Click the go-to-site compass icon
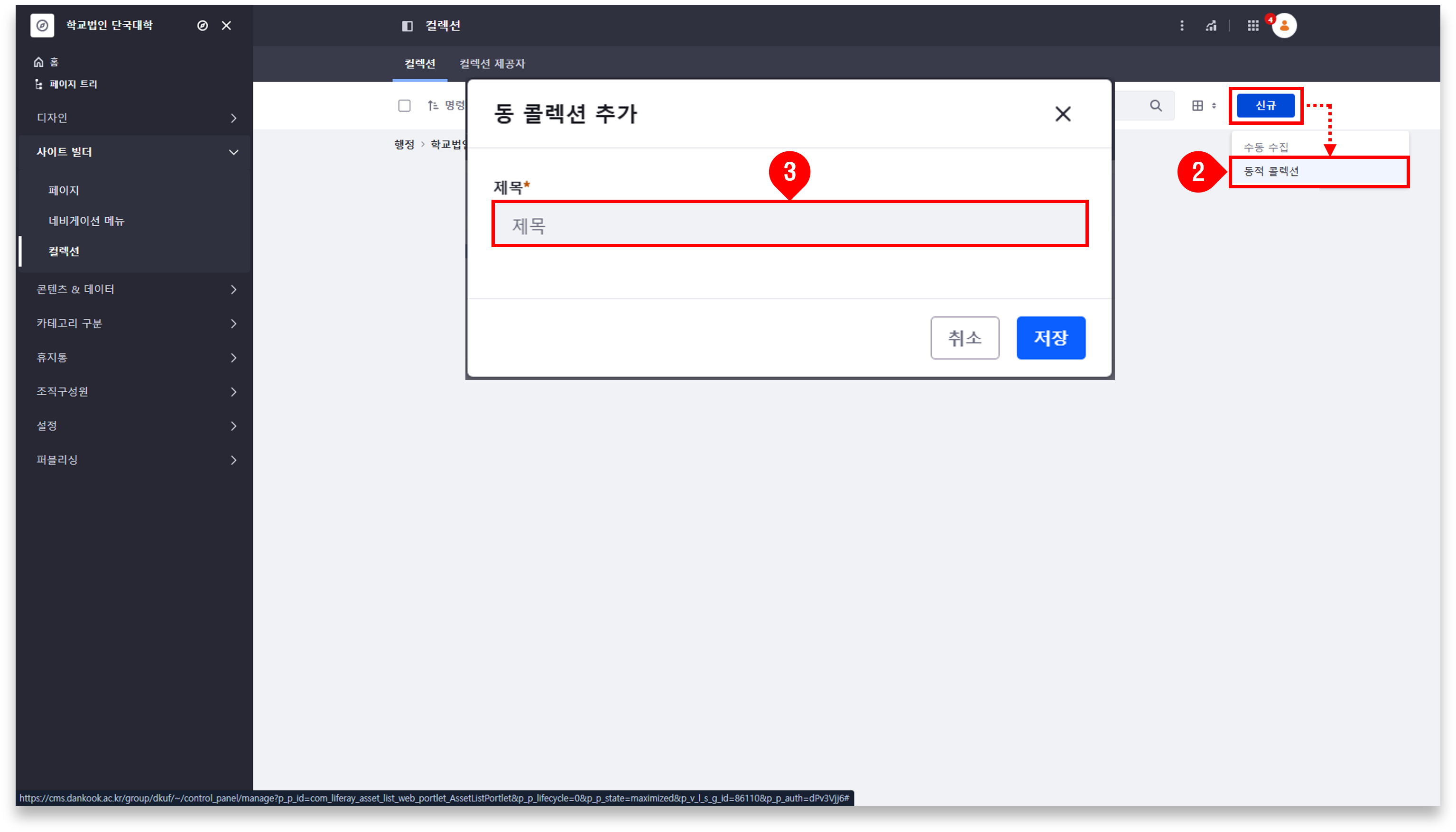This screenshot has height=832, width=1456. click(x=202, y=26)
